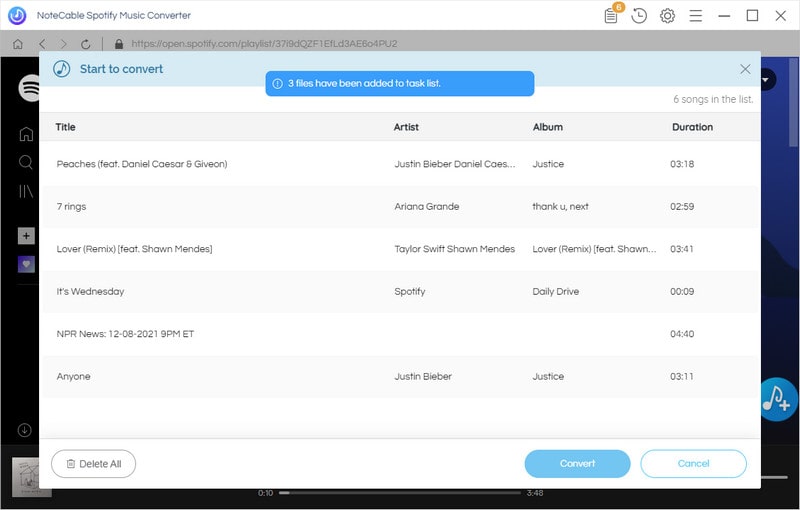Click the Install App download icon
The image size is (800, 510).
[x=24, y=430]
